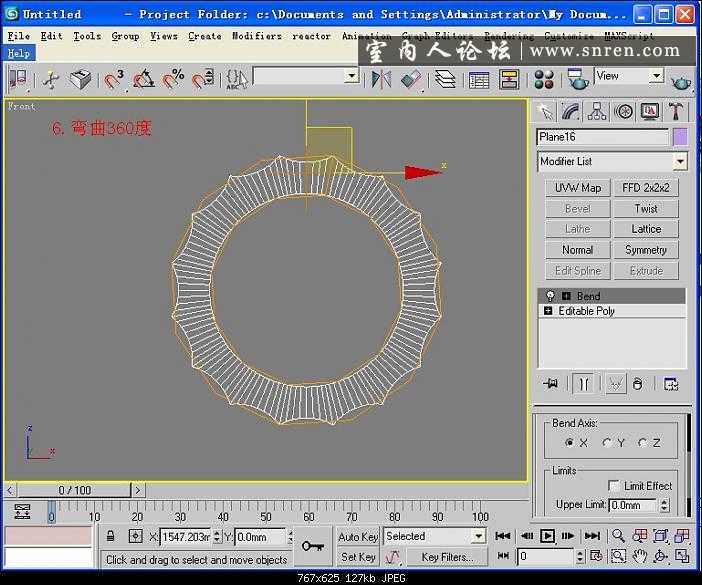Switch to the Hierarchy panel tab
Image resolution: width=702 pixels, height=585 pixels.
tap(597, 111)
